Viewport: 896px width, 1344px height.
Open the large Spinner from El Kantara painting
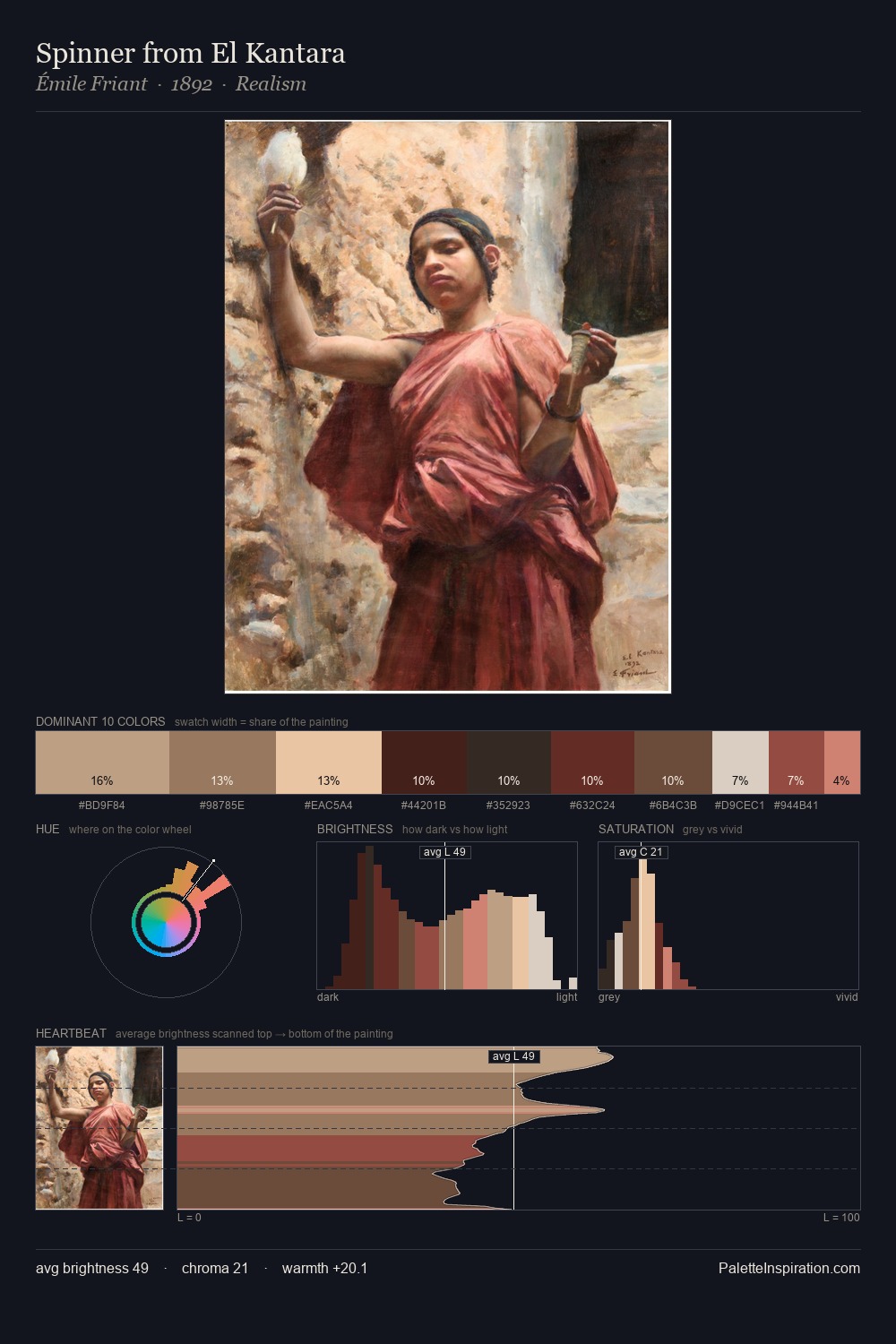click(448, 407)
